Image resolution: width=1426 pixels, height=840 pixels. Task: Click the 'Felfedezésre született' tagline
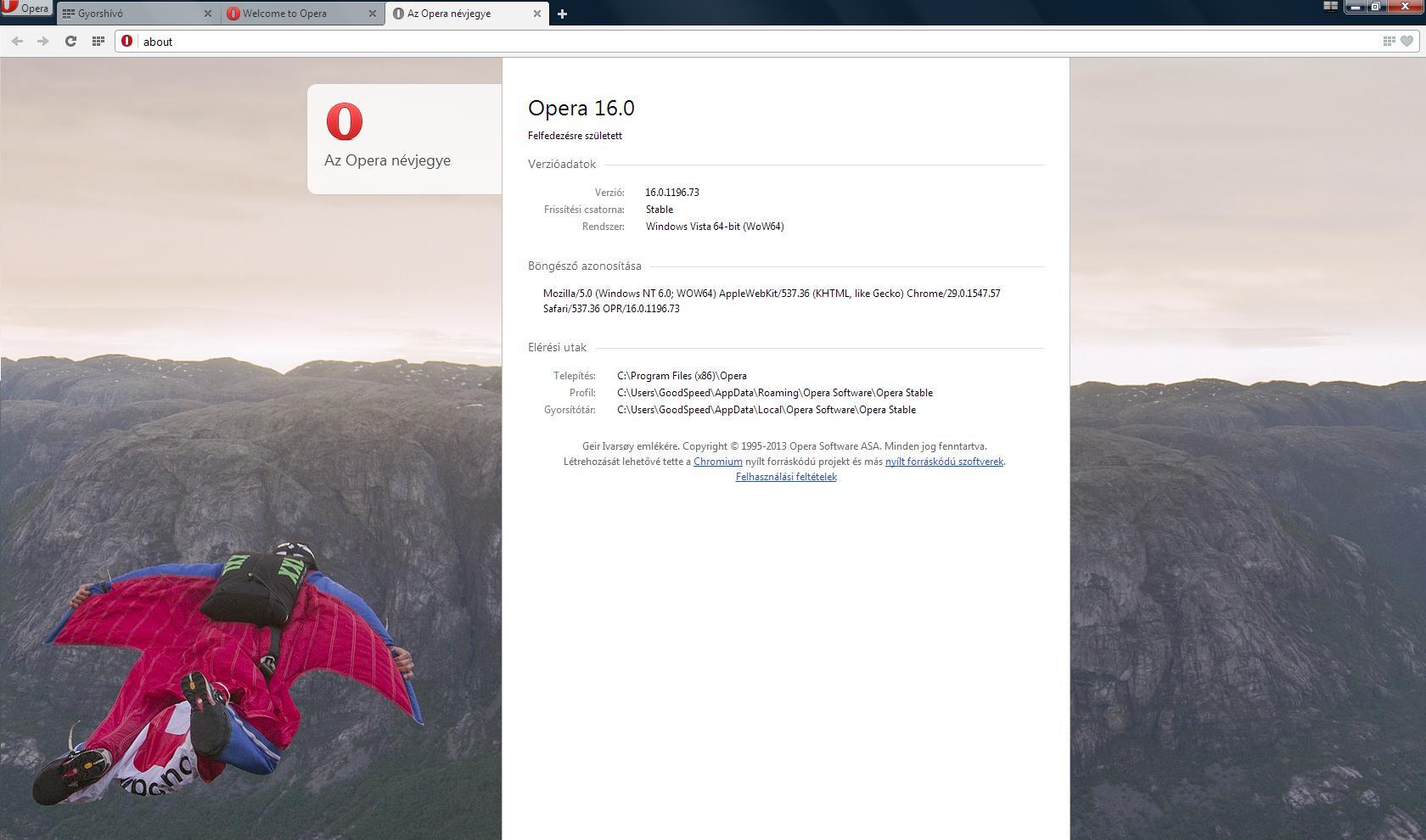click(575, 136)
